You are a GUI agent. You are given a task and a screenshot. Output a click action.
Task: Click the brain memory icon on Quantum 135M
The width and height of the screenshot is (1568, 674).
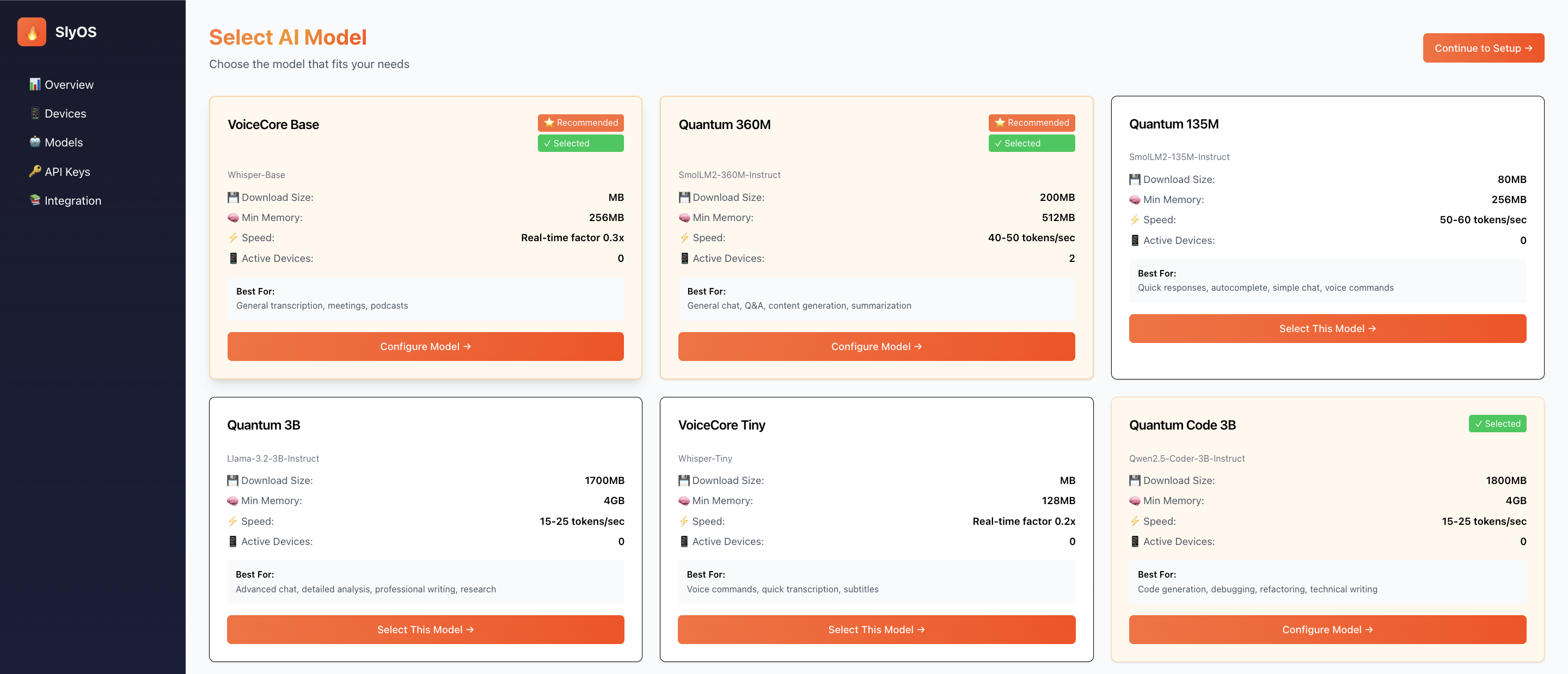[x=1135, y=199]
